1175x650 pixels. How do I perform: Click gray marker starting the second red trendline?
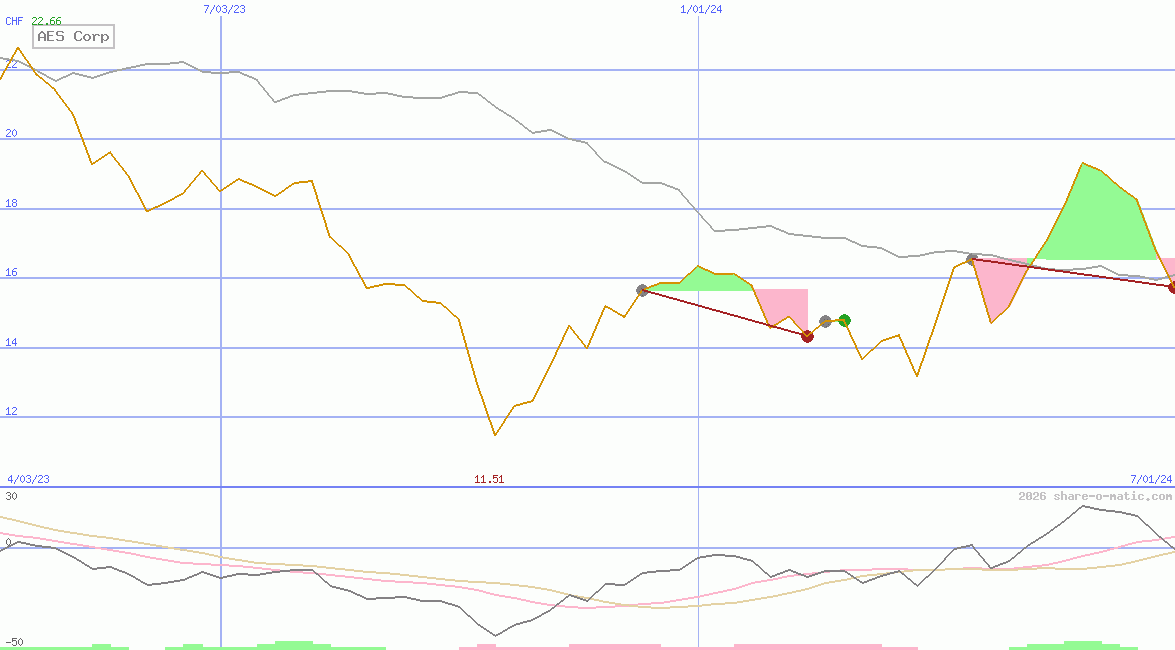tap(971, 259)
